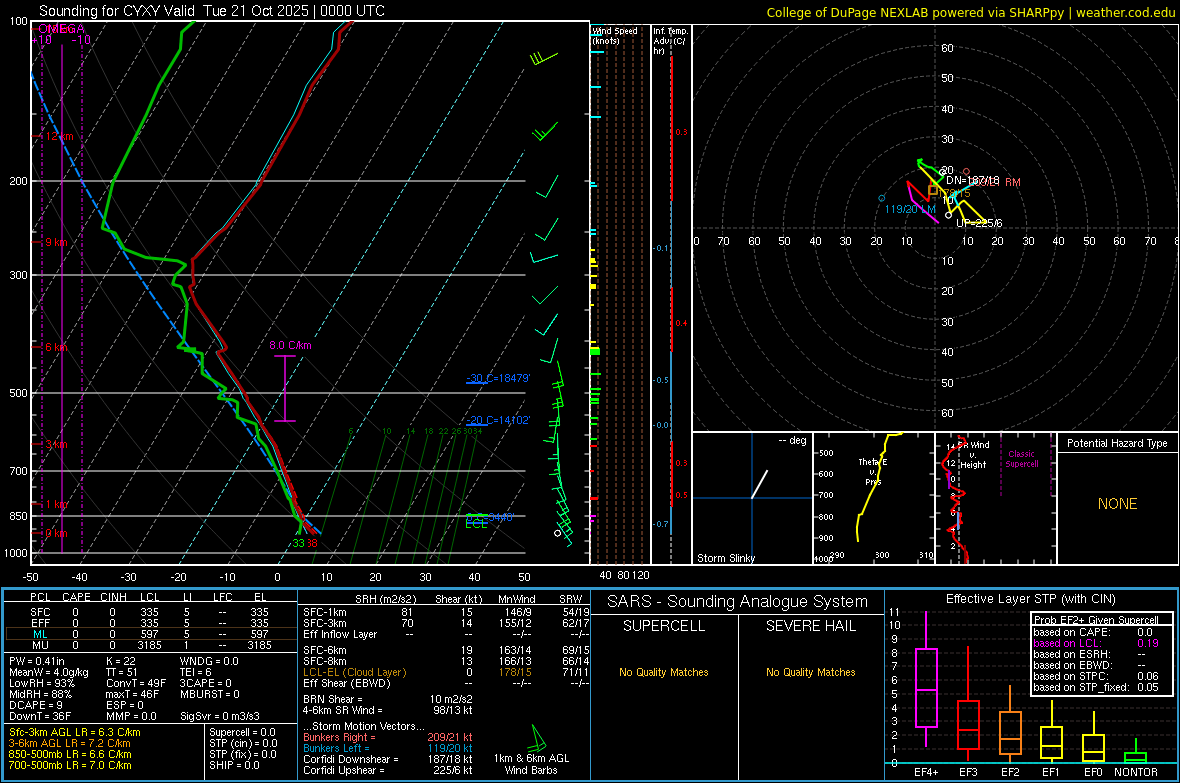Click the PW = 0.41in value

pos(37,661)
